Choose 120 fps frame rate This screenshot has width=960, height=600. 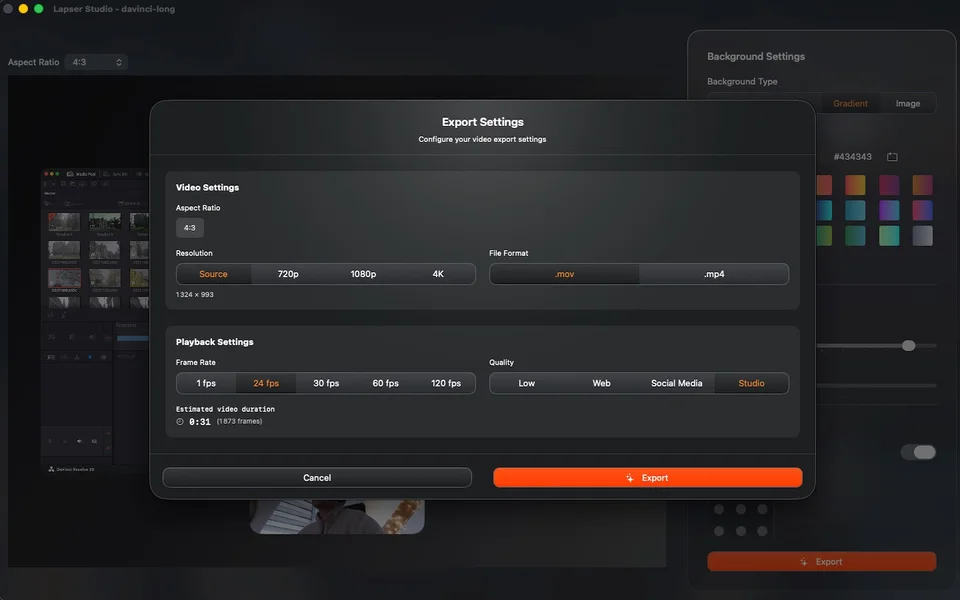pyautogui.click(x=446, y=383)
